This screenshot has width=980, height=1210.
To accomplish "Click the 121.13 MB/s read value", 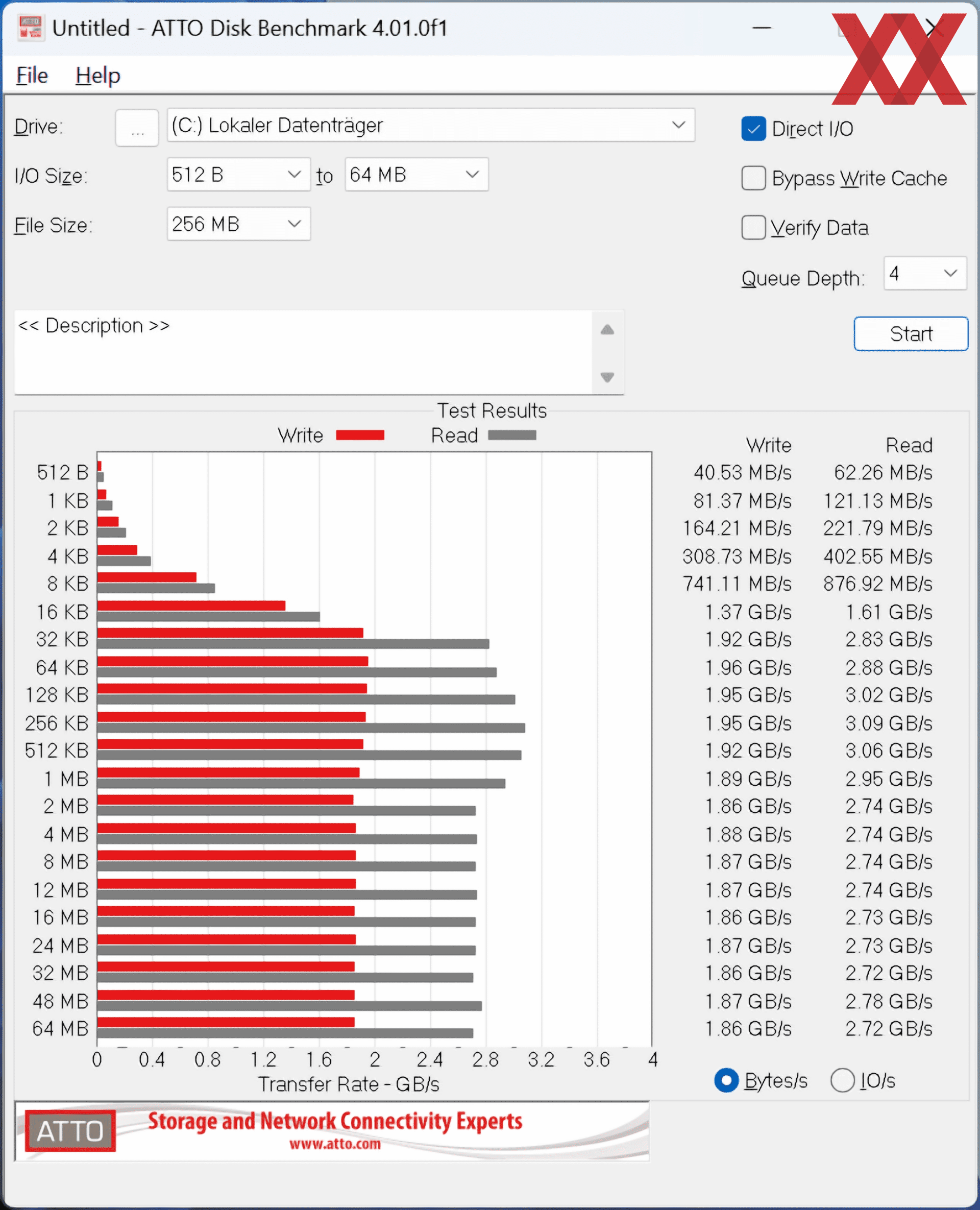I will coord(877,501).
